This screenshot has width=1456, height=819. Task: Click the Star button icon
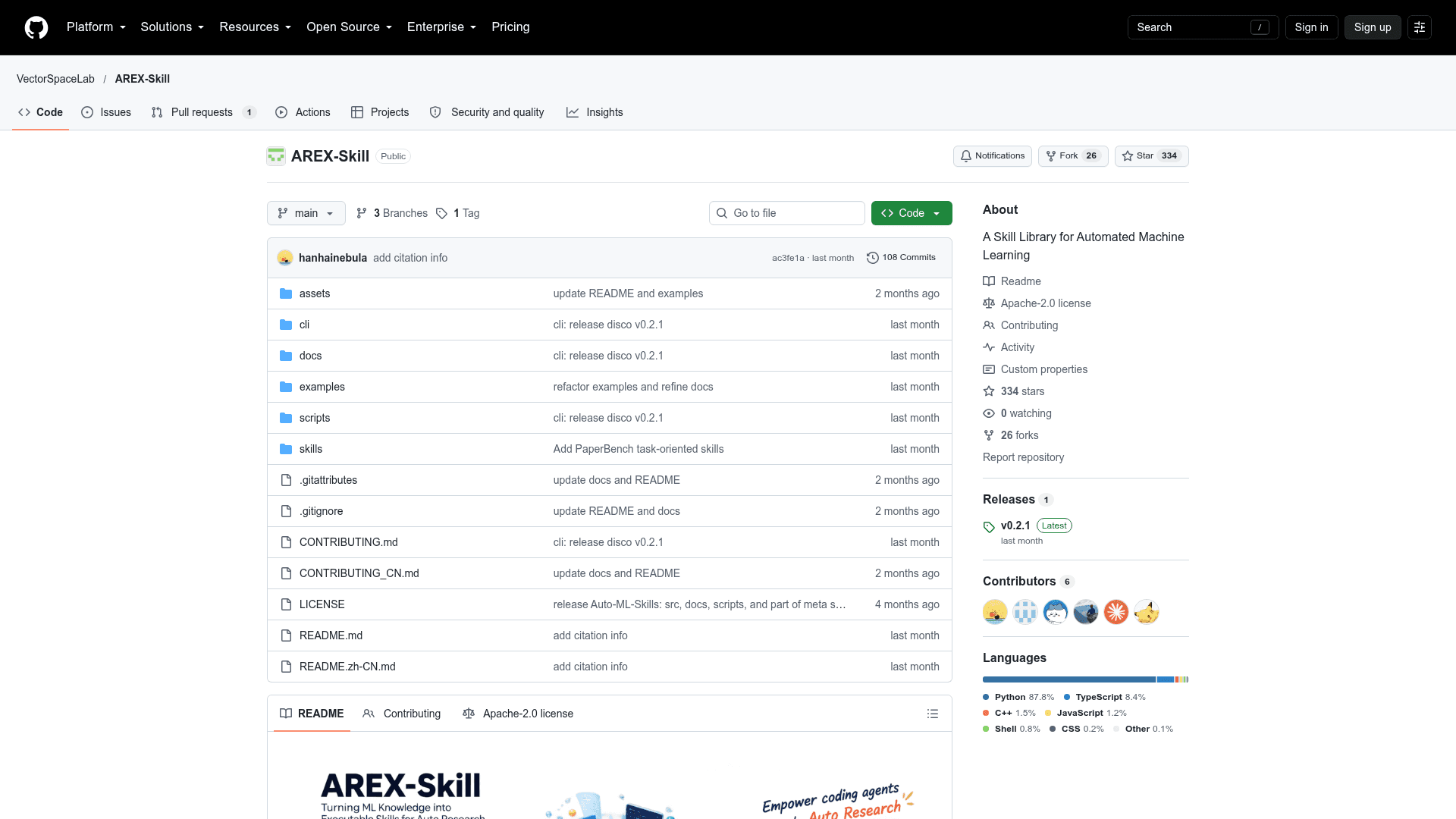coord(1128,156)
